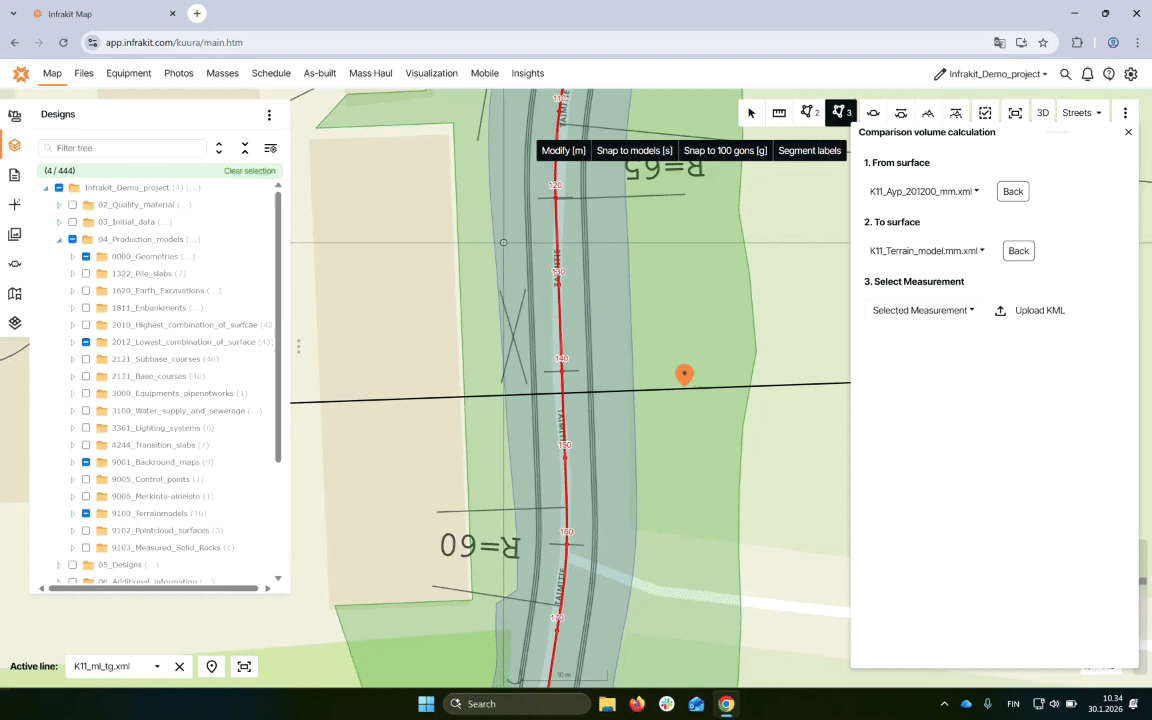Viewport: 1152px width, 720px height.
Task: Enable the 2121_Subbase_courses checkbox
Action: pos(86,359)
